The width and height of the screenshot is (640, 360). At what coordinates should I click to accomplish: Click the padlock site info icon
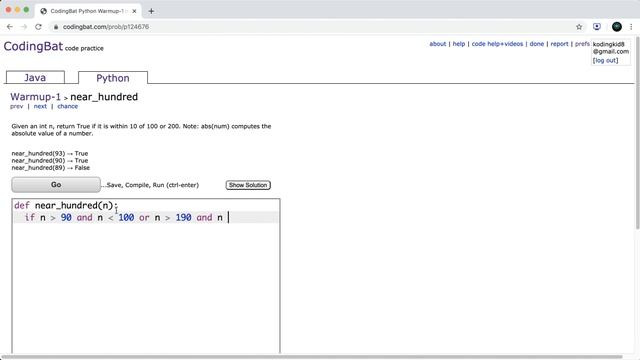[56, 27]
